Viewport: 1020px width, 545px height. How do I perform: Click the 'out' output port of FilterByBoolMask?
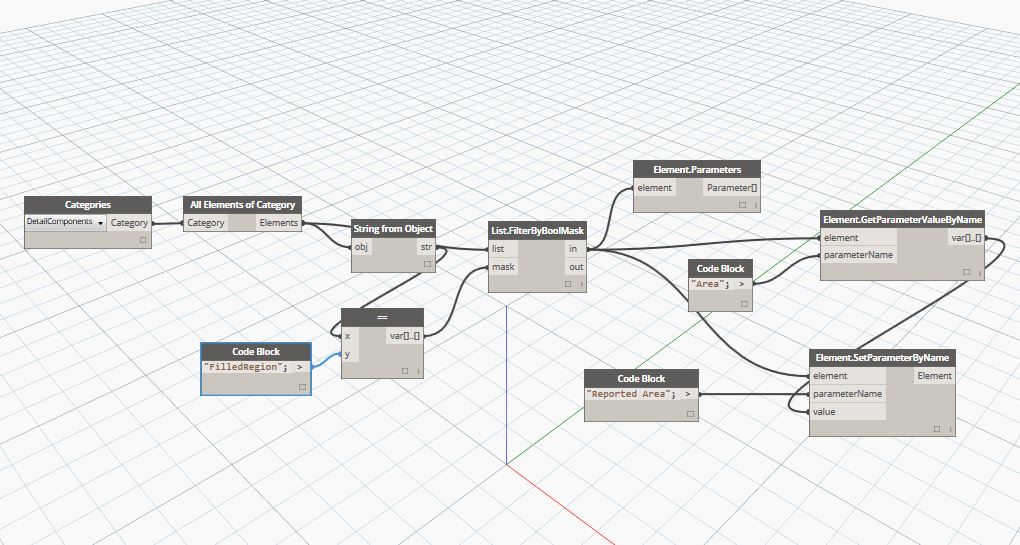point(576,267)
